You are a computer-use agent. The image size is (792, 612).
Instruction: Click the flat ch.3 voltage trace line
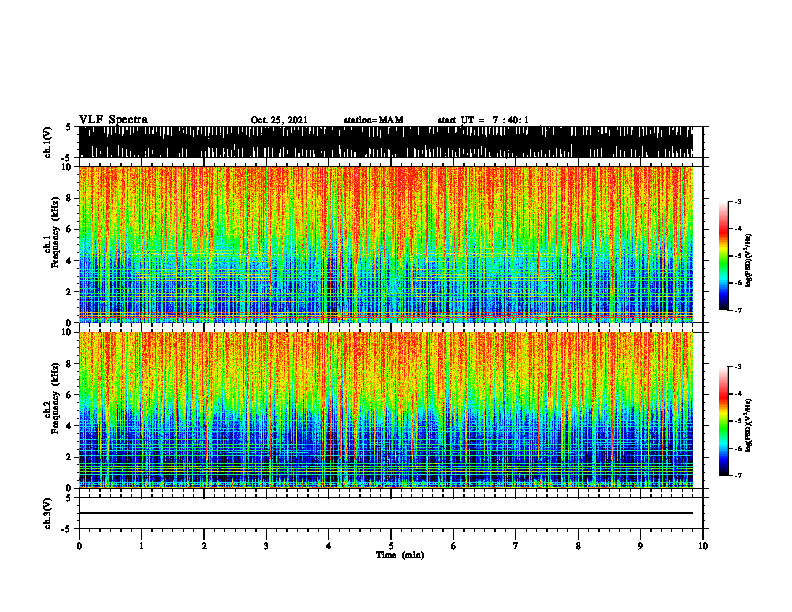click(x=386, y=513)
